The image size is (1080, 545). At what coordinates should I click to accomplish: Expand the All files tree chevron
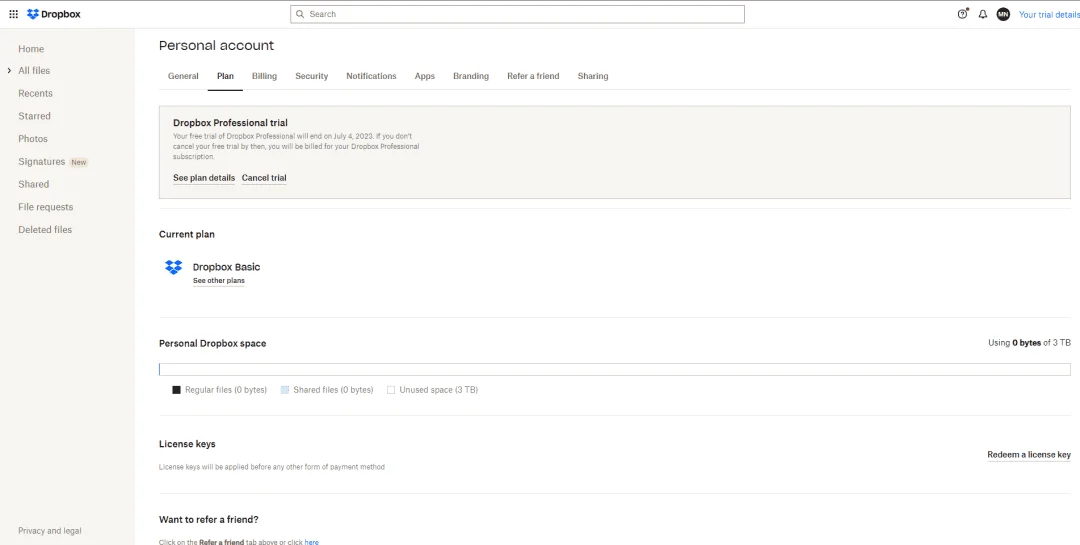[x=9, y=70]
